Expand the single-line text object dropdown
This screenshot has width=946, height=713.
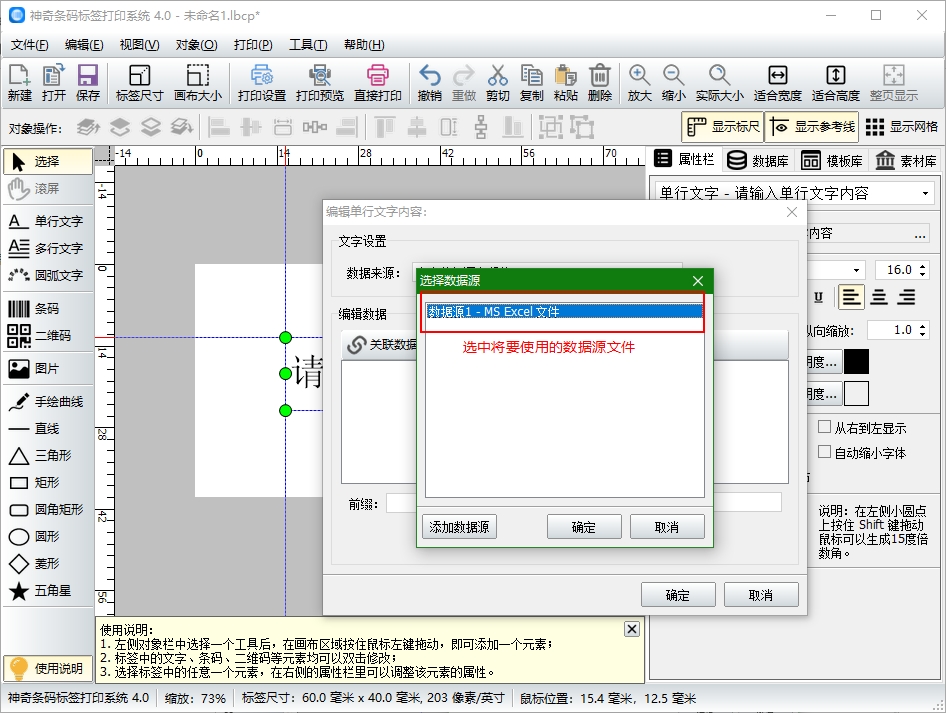coord(926,193)
